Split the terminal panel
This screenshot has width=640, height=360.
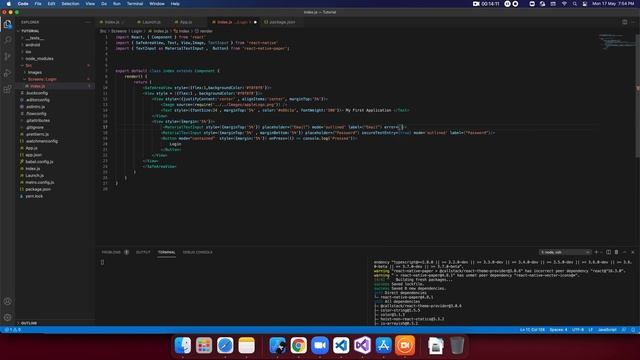608,252
